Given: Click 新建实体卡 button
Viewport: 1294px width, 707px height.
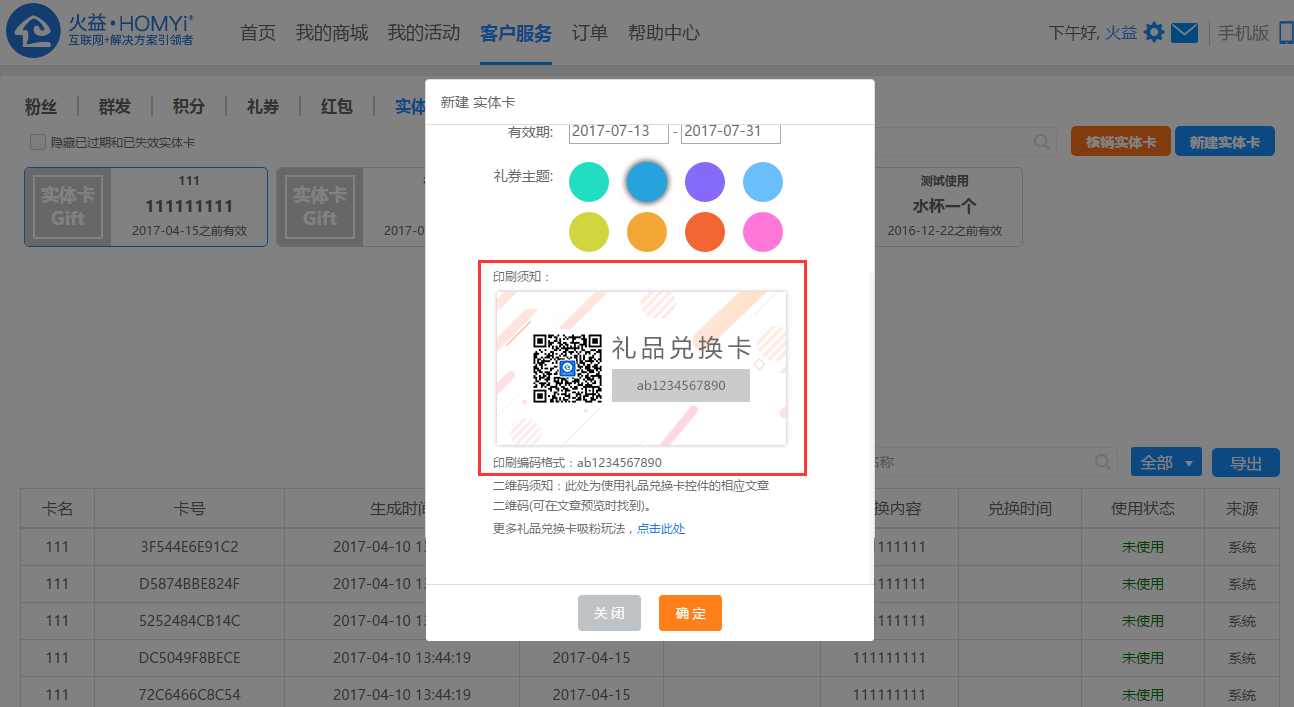Looking at the screenshot, I should point(1225,142).
